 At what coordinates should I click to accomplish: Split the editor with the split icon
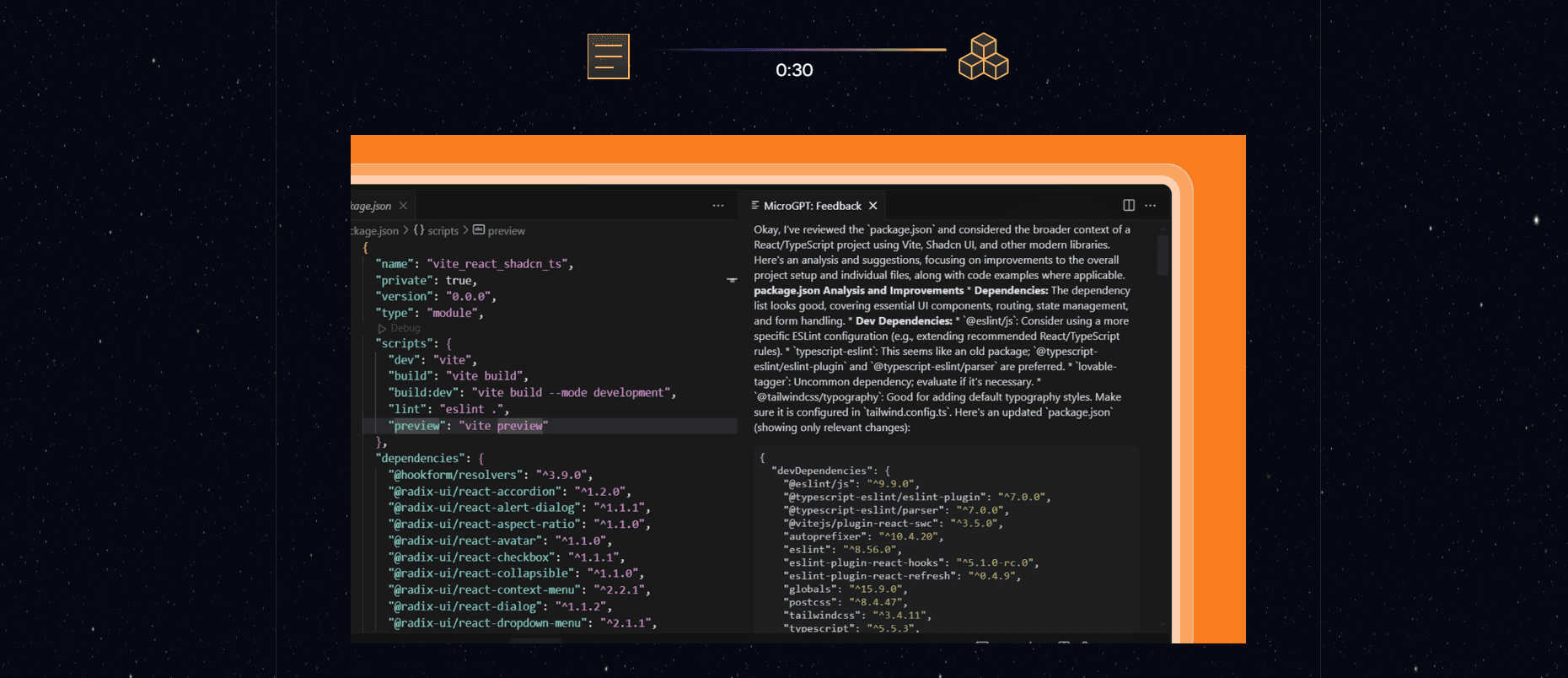[1129, 205]
